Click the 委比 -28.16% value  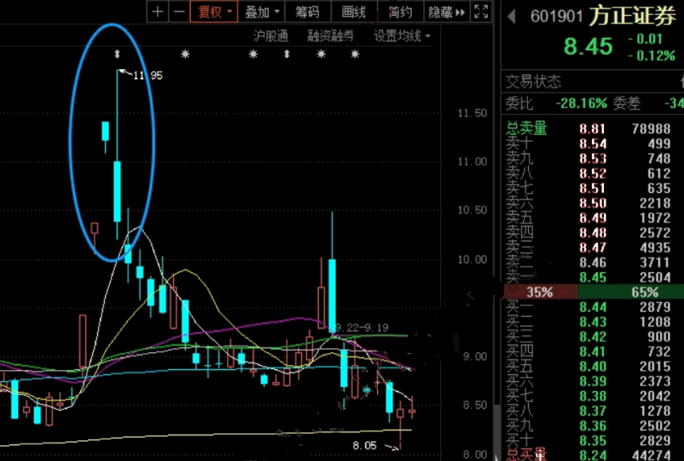[x=581, y=103]
